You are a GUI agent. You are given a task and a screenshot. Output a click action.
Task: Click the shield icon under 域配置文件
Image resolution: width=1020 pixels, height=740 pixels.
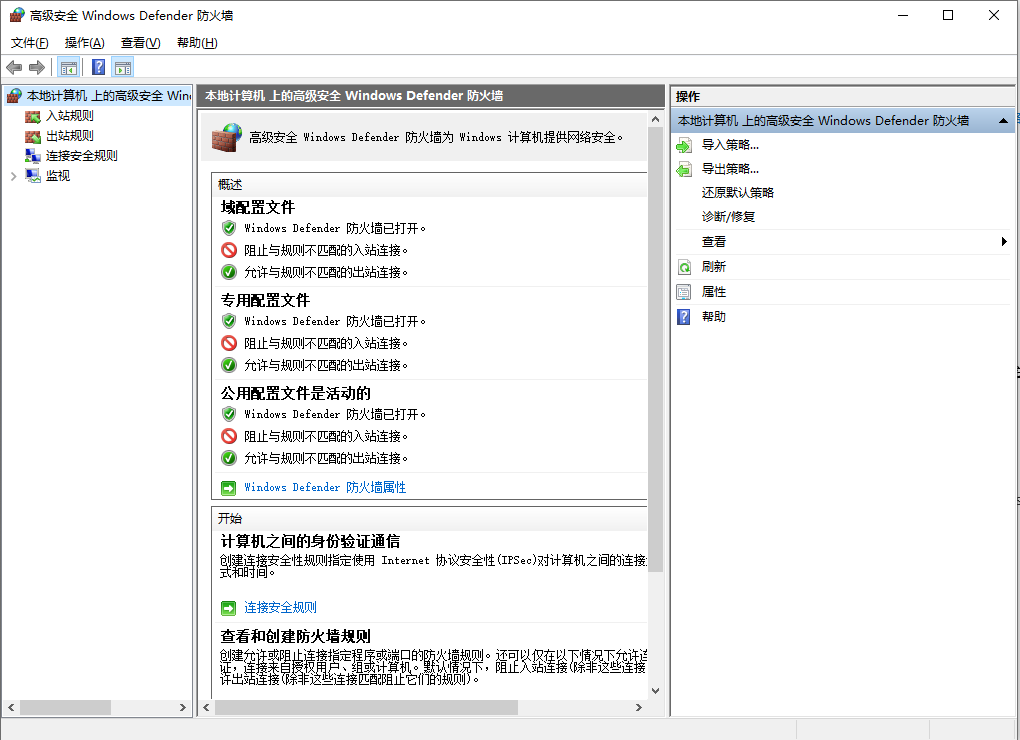(229, 228)
